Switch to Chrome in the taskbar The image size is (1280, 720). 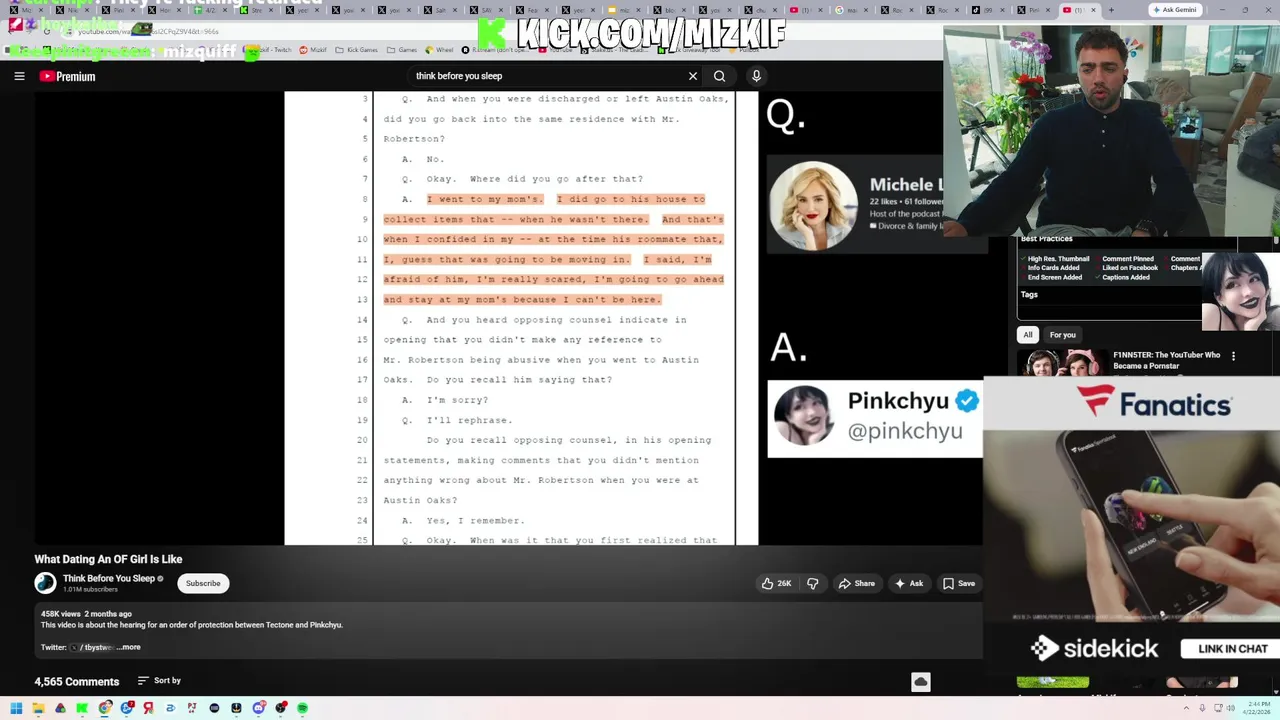[x=104, y=708]
